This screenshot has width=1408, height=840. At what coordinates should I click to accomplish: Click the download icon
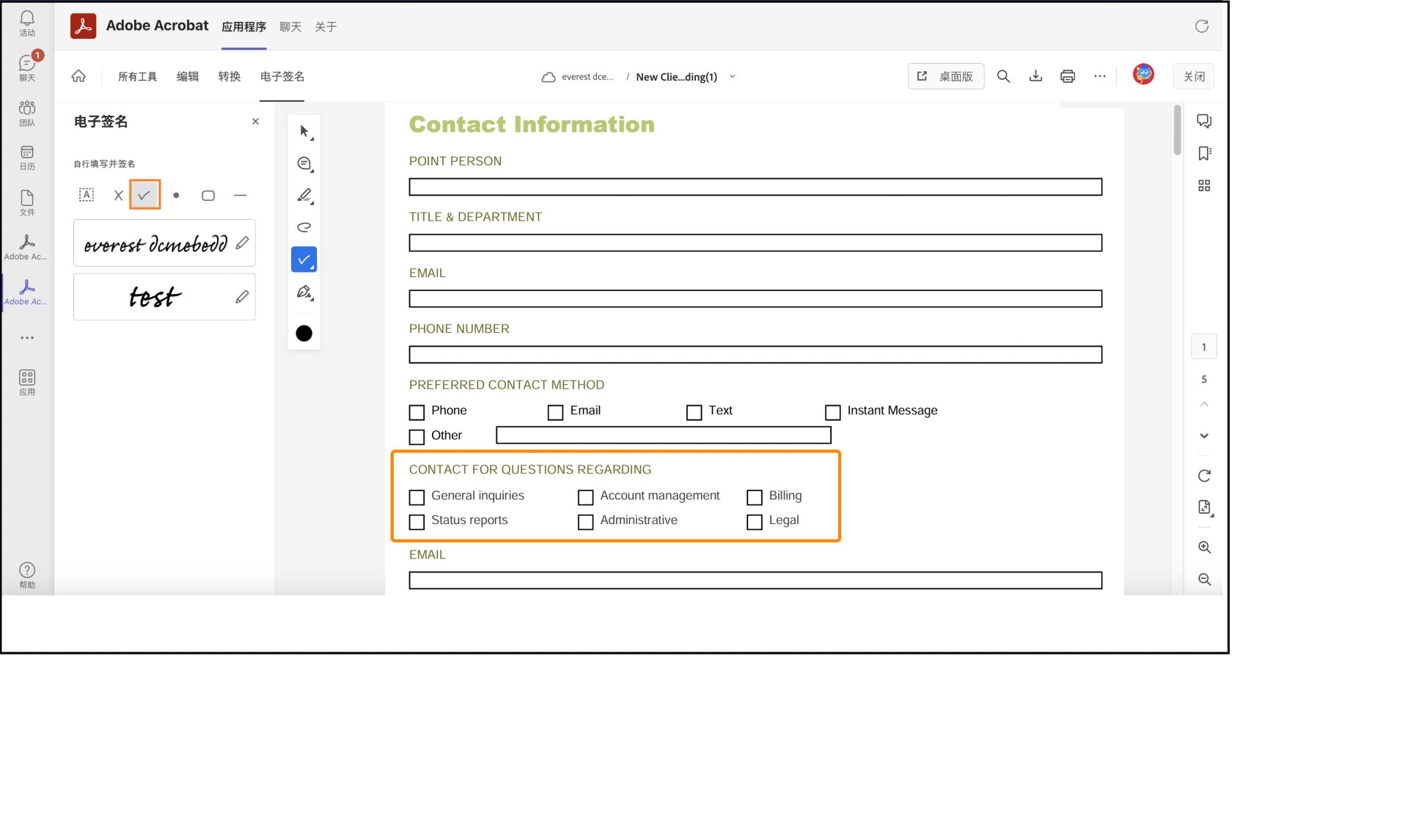(1036, 76)
